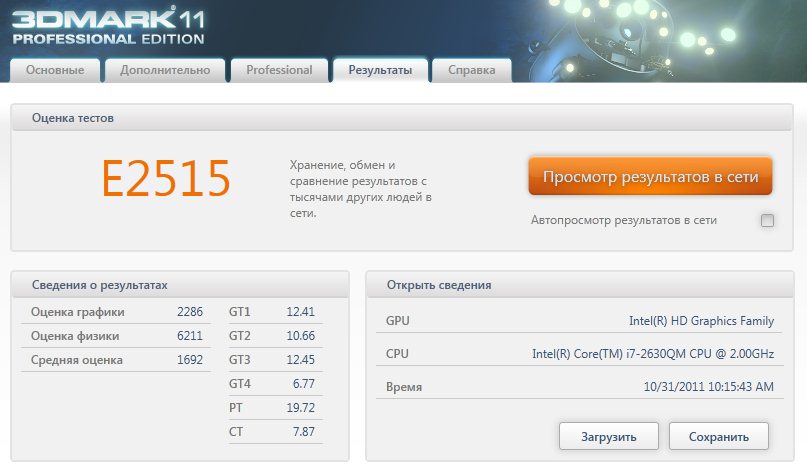The image size is (807, 476).
Task: Click the Intel(R) HD Graphics Family text
Action: (x=701, y=321)
